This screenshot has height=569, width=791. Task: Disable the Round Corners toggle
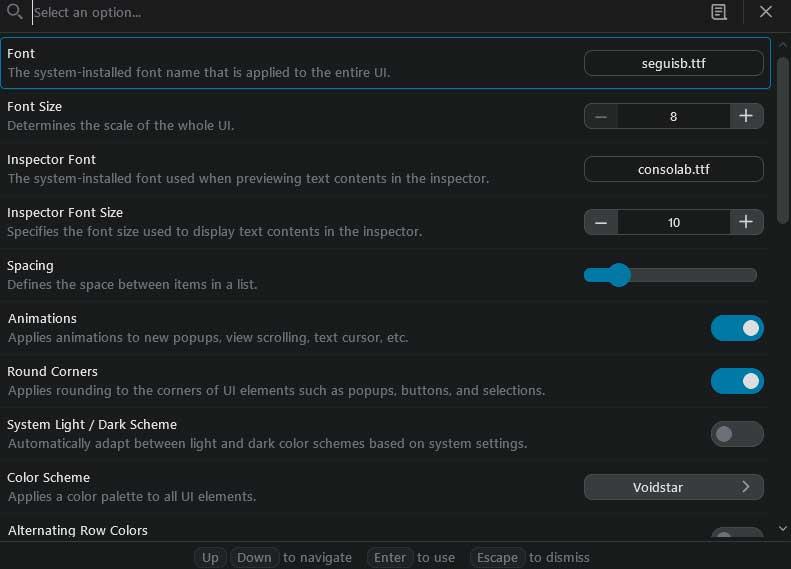click(737, 381)
